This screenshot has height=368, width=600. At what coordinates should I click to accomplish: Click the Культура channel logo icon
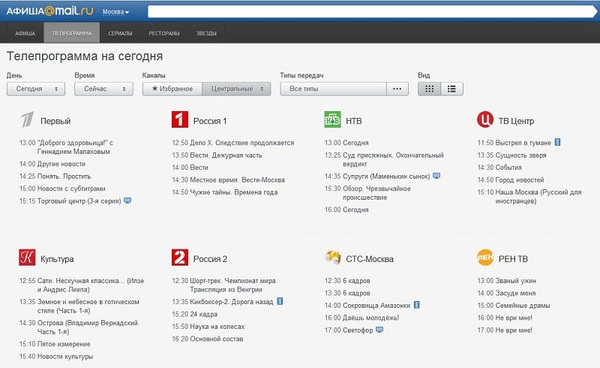click(27, 257)
